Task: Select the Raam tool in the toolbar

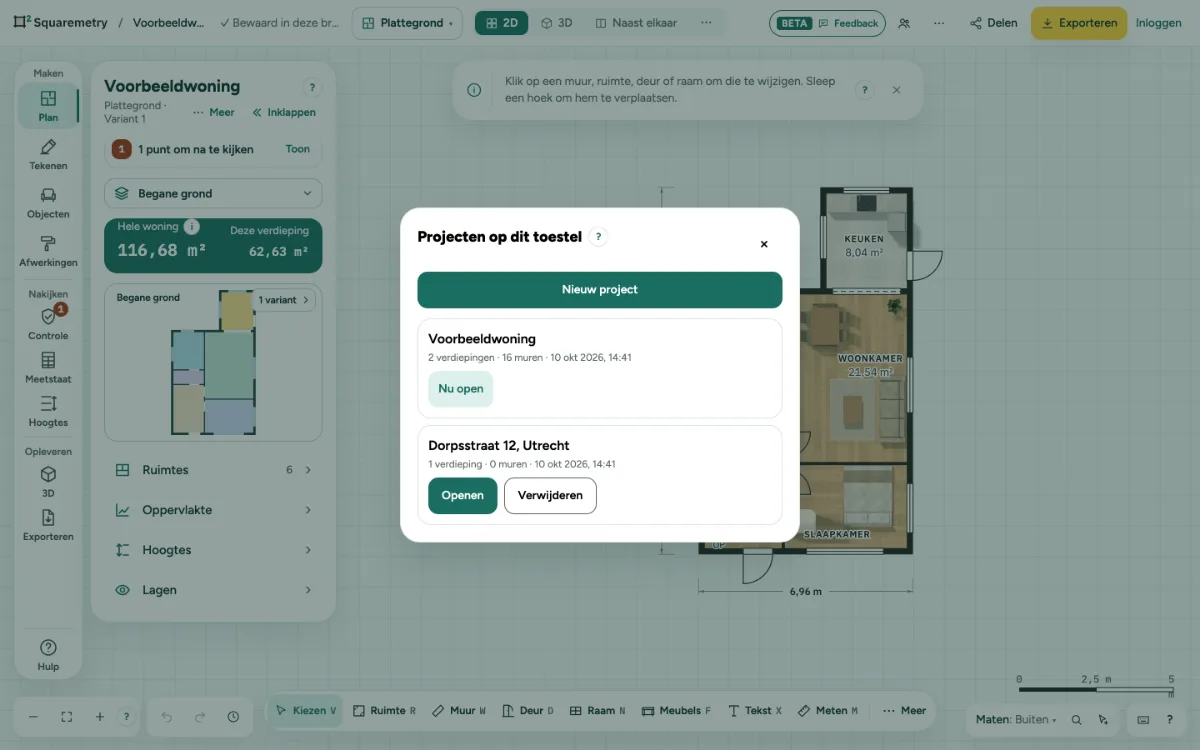Action: coord(597,711)
